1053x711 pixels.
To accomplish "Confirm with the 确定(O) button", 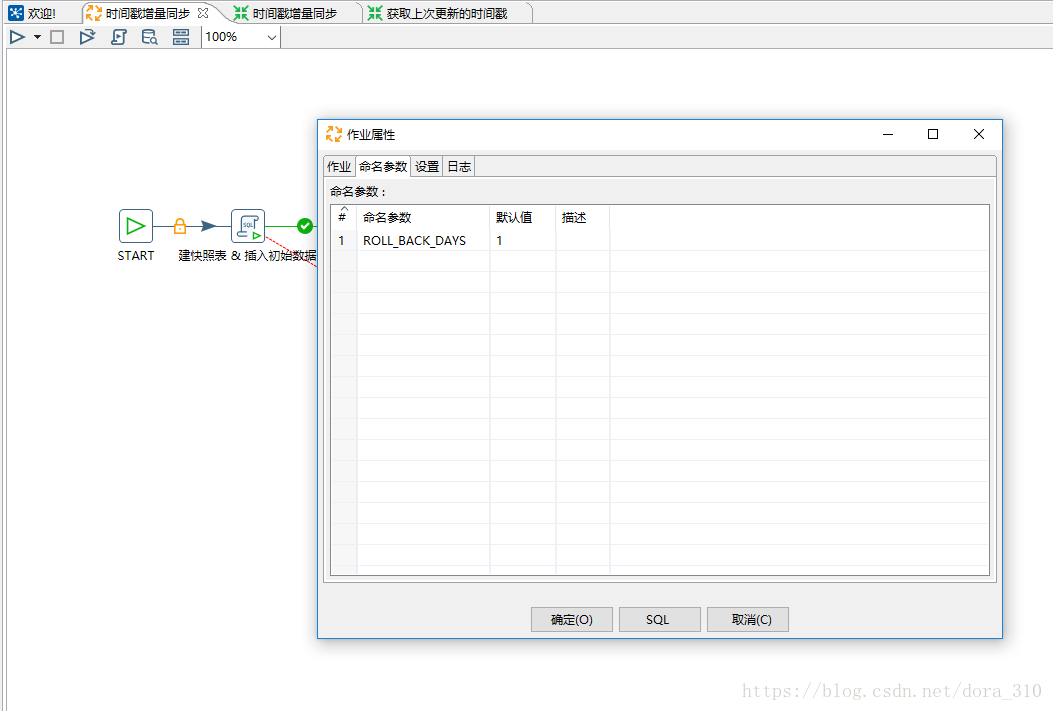I will (572, 620).
